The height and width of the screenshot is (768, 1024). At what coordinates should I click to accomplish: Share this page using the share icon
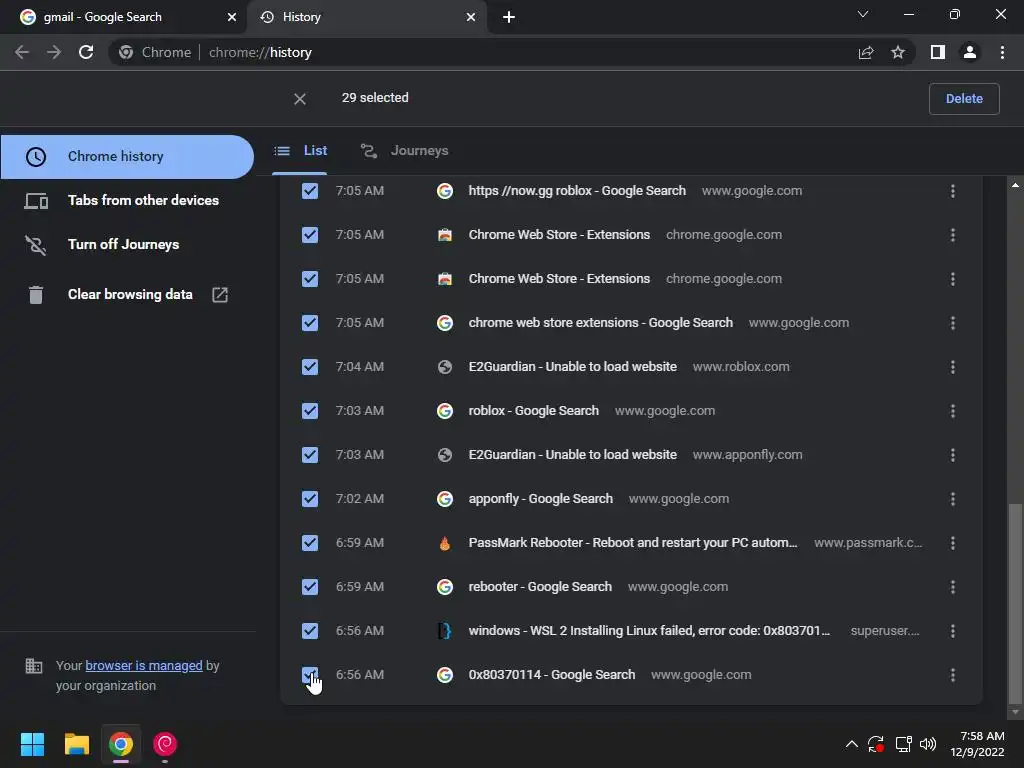point(866,52)
